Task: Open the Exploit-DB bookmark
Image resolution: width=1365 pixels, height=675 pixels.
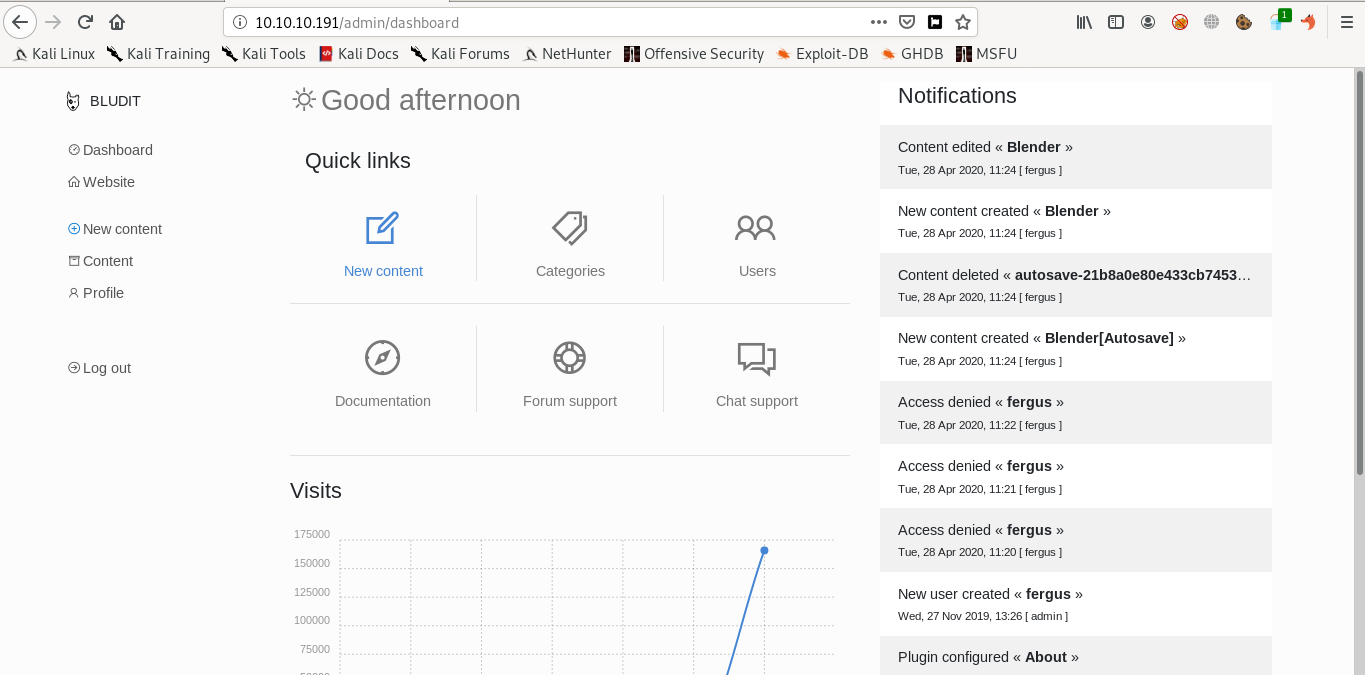Action: pyautogui.click(x=831, y=54)
